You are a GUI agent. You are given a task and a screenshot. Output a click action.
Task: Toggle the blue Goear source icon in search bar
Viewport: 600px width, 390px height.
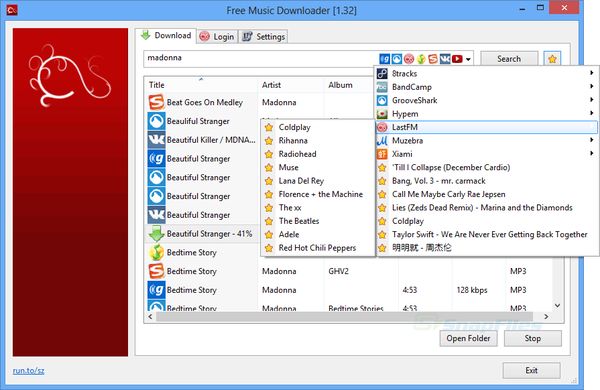(x=385, y=59)
